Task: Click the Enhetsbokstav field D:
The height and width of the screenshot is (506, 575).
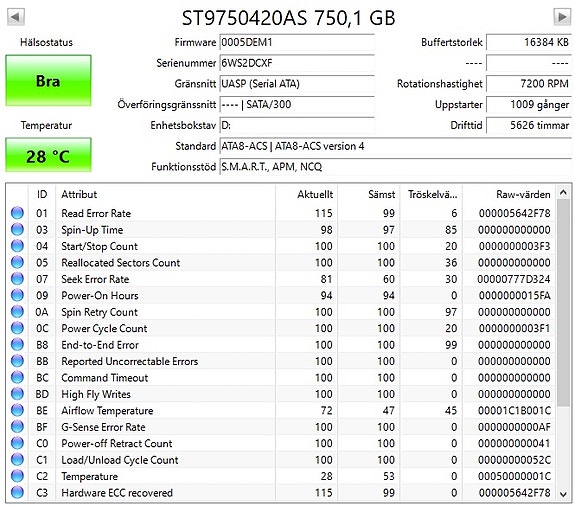Action: tap(297, 125)
